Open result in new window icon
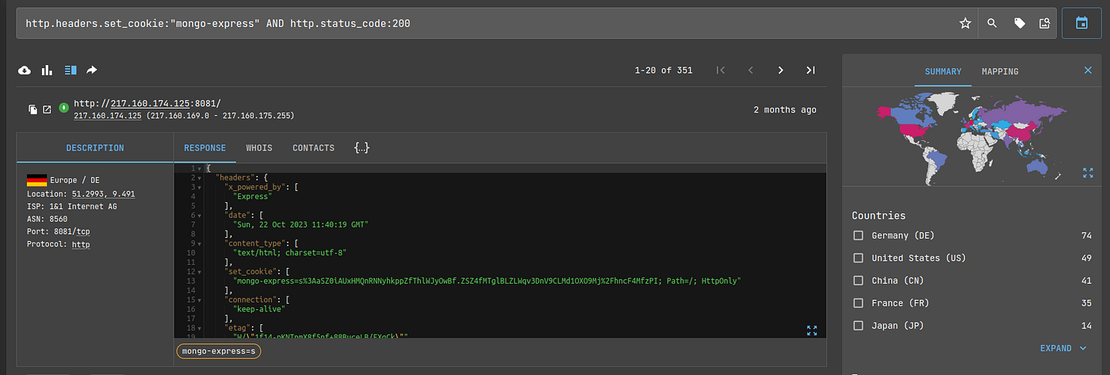The height and width of the screenshot is (375, 1110). [x=47, y=109]
